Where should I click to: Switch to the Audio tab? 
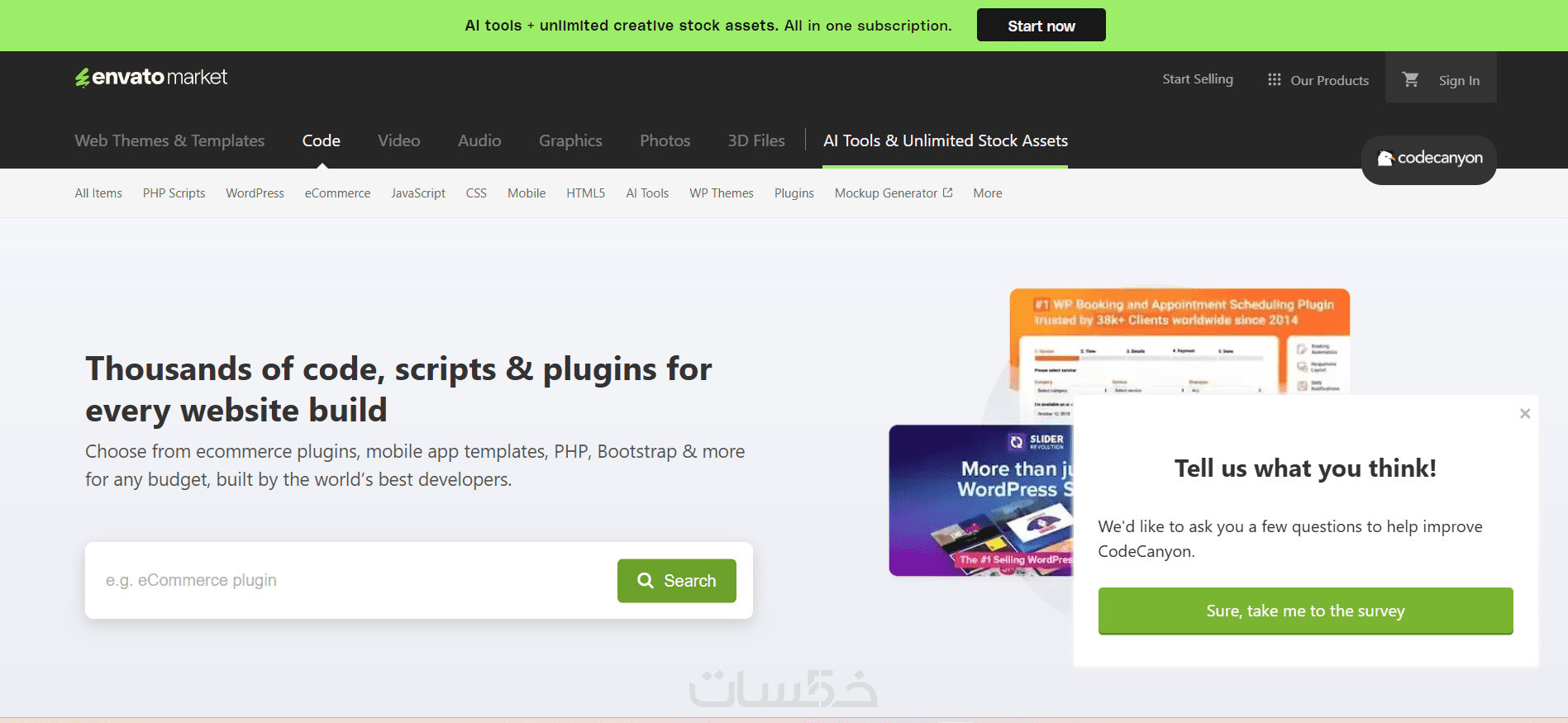point(479,140)
